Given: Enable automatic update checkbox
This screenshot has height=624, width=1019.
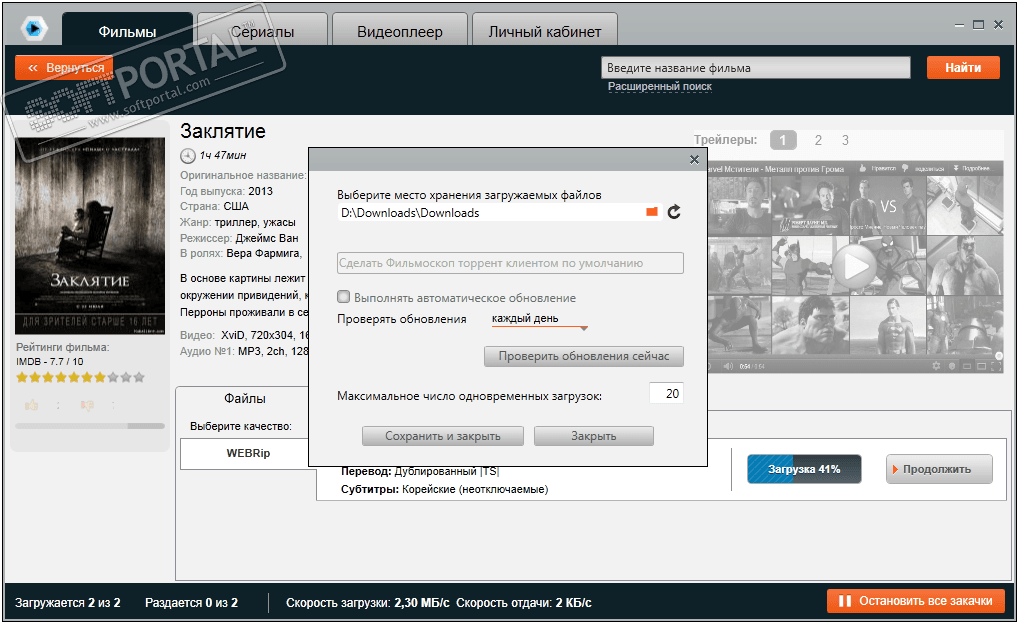Looking at the screenshot, I should [x=343, y=297].
